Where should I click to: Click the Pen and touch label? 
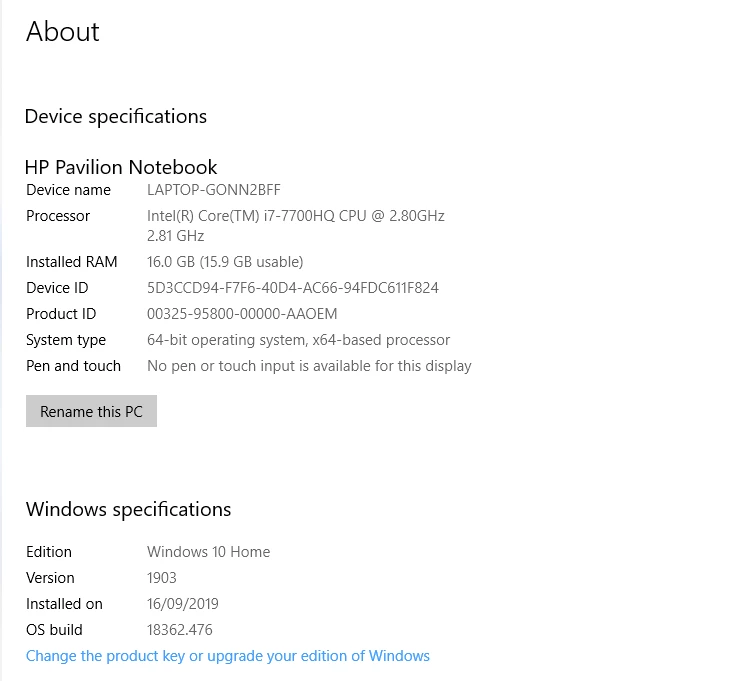[x=73, y=366]
